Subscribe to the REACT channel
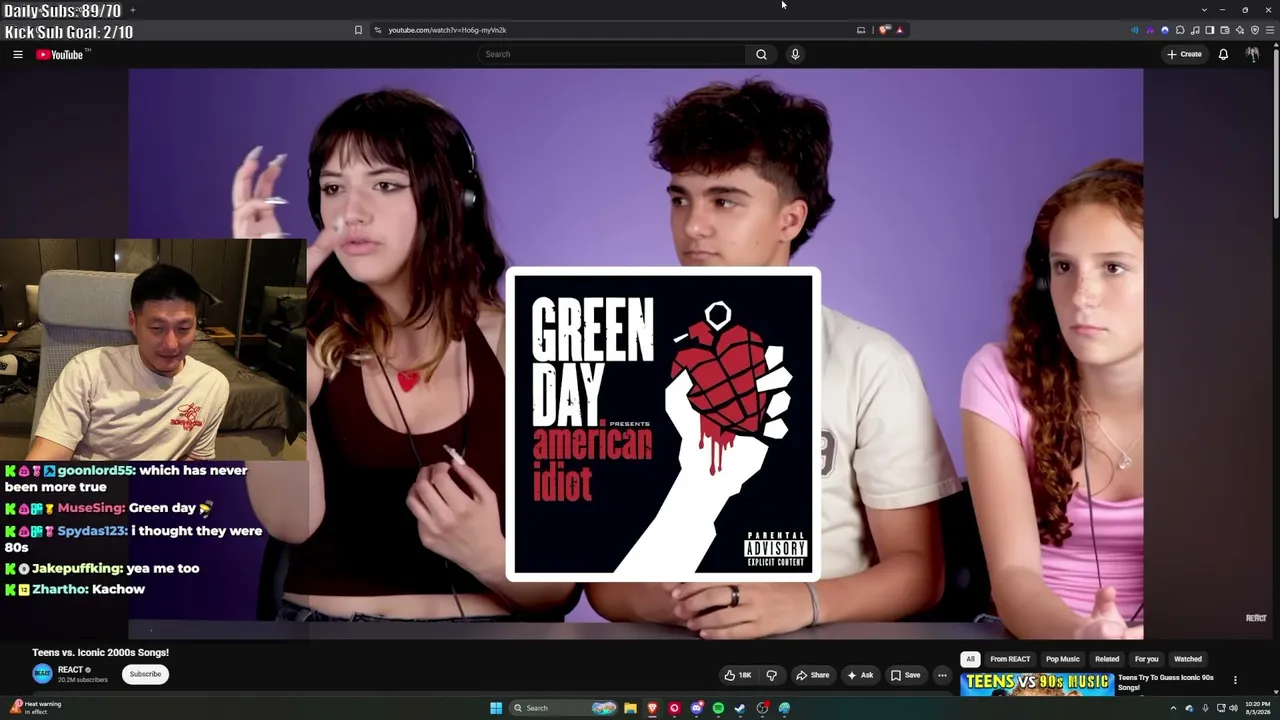Viewport: 1280px width, 720px height. [145, 674]
